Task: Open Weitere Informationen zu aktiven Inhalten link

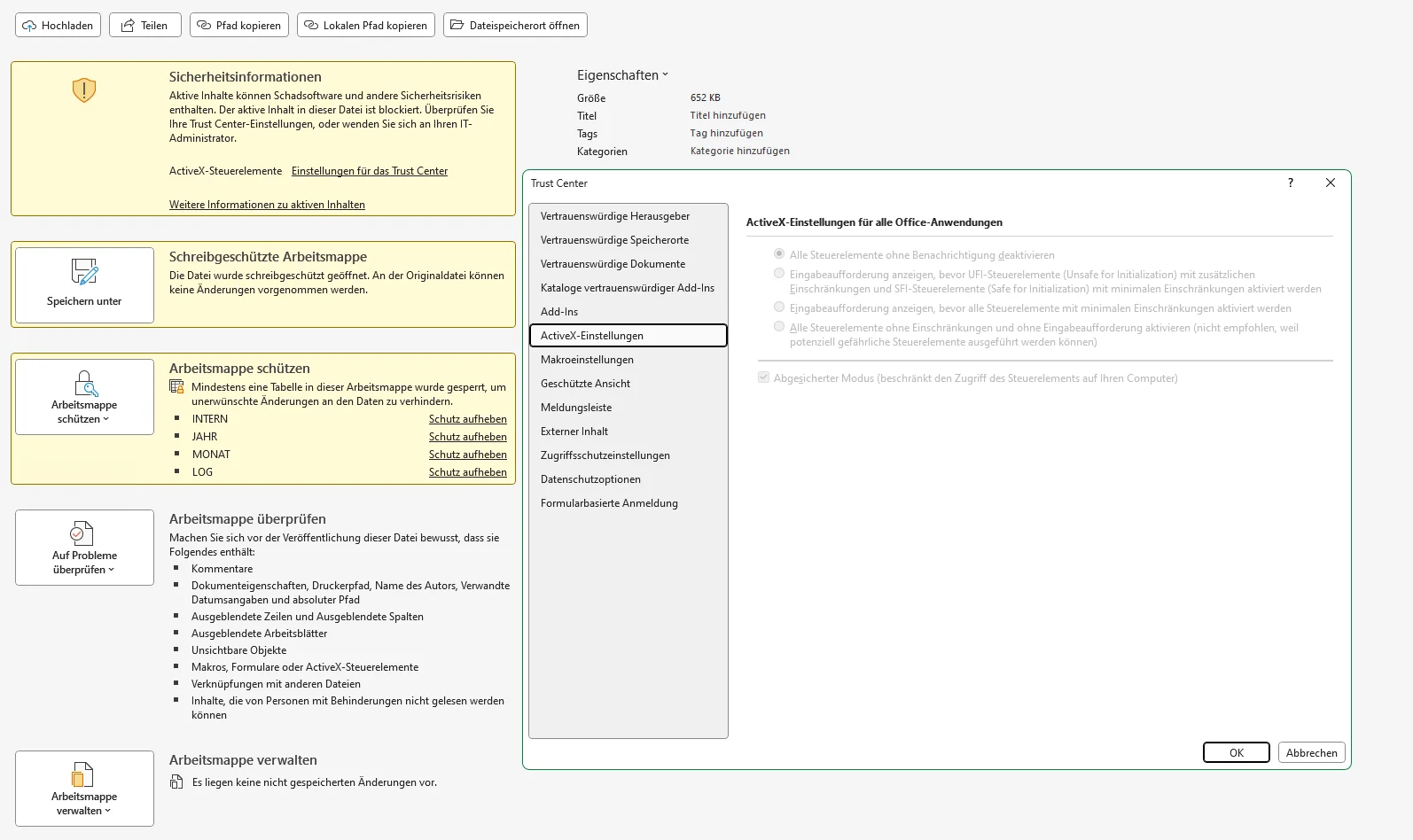Action: coord(267,205)
